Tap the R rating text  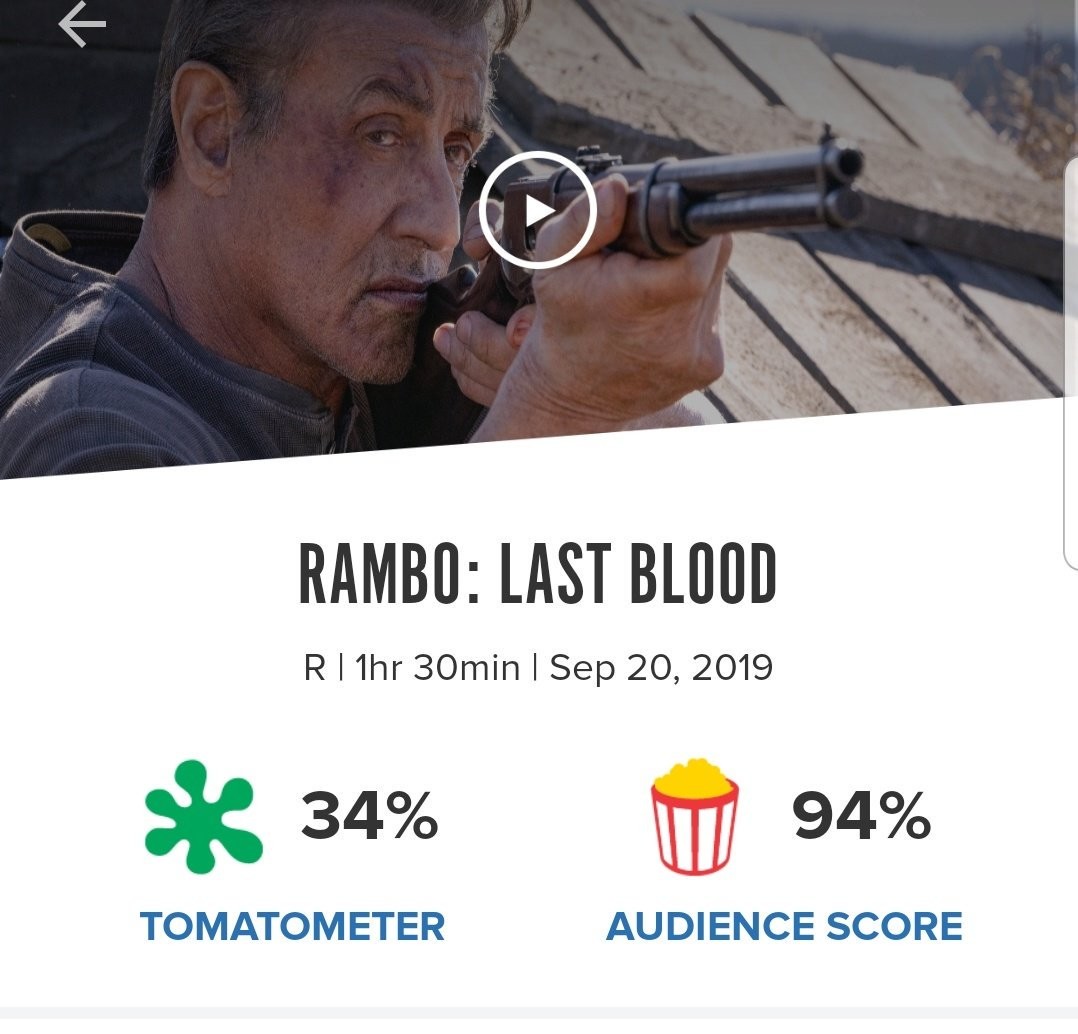(314, 667)
